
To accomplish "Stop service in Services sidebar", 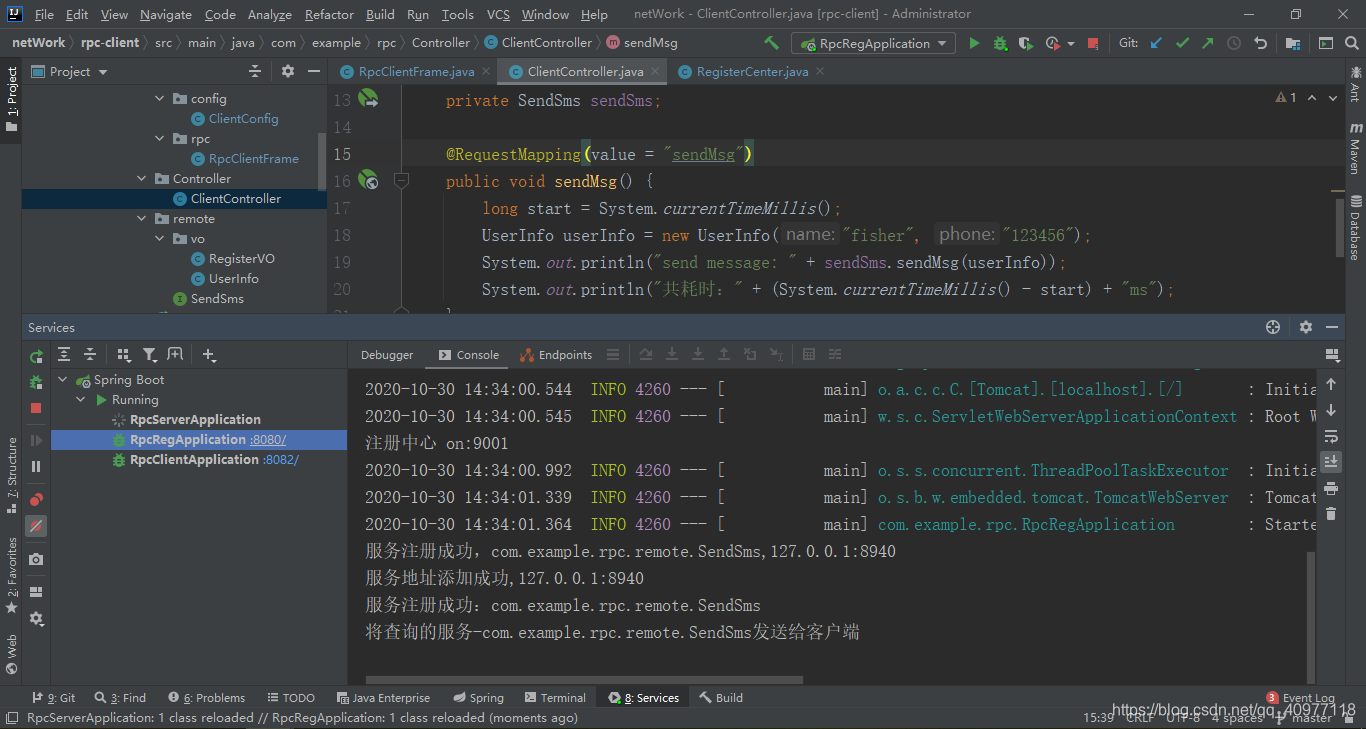I will 36,408.
